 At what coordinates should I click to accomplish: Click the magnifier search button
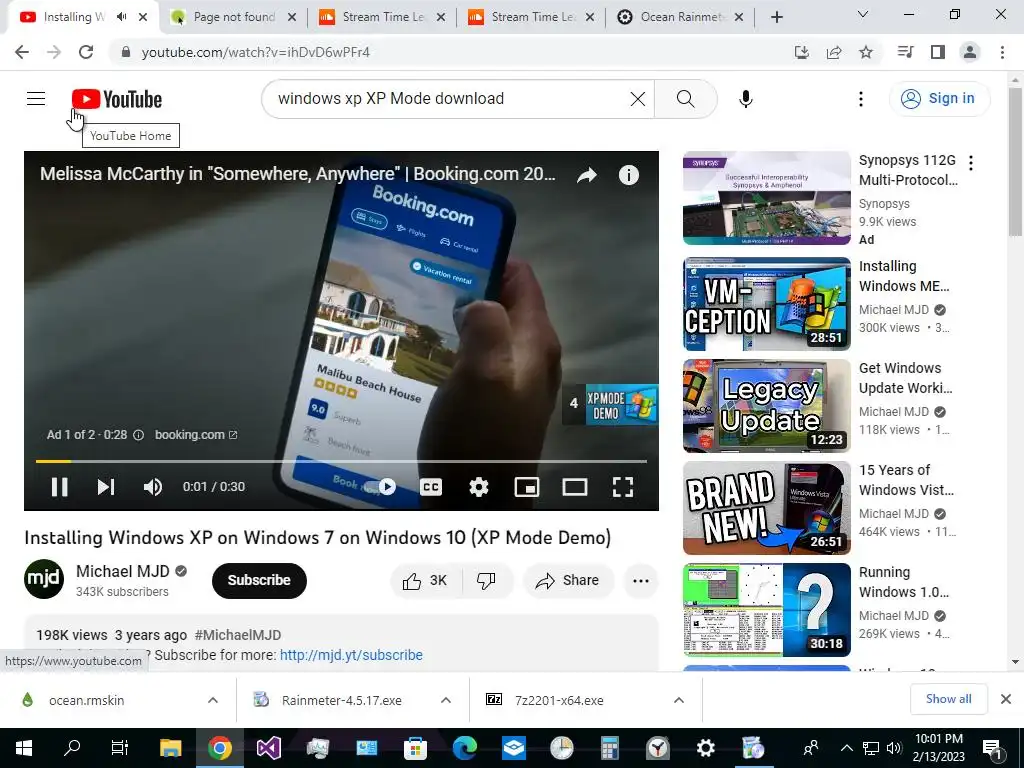coord(685,99)
